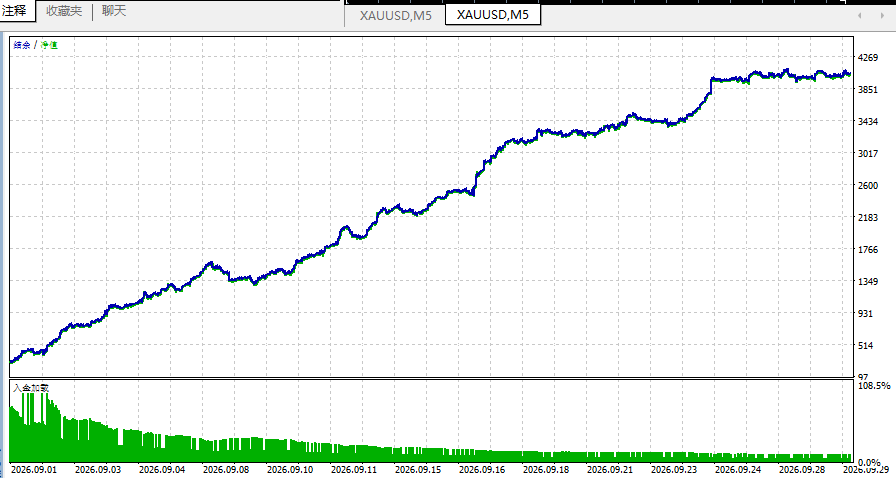This screenshot has height=478, width=896.
Task: Select the inactive XAUUSD,M5 chart tab
Action: 395,15
